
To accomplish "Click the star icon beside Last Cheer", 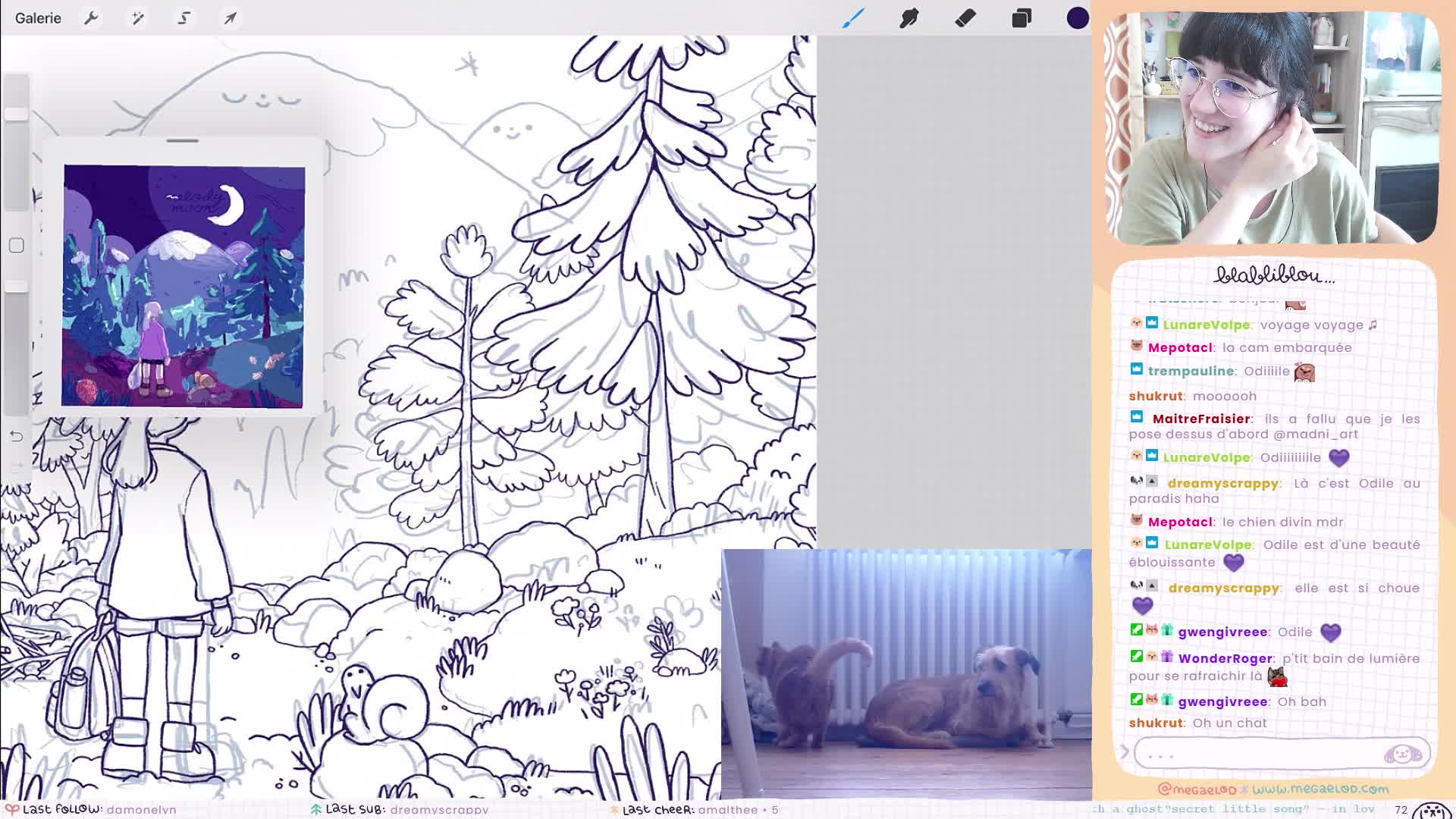I will [x=613, y=809].
